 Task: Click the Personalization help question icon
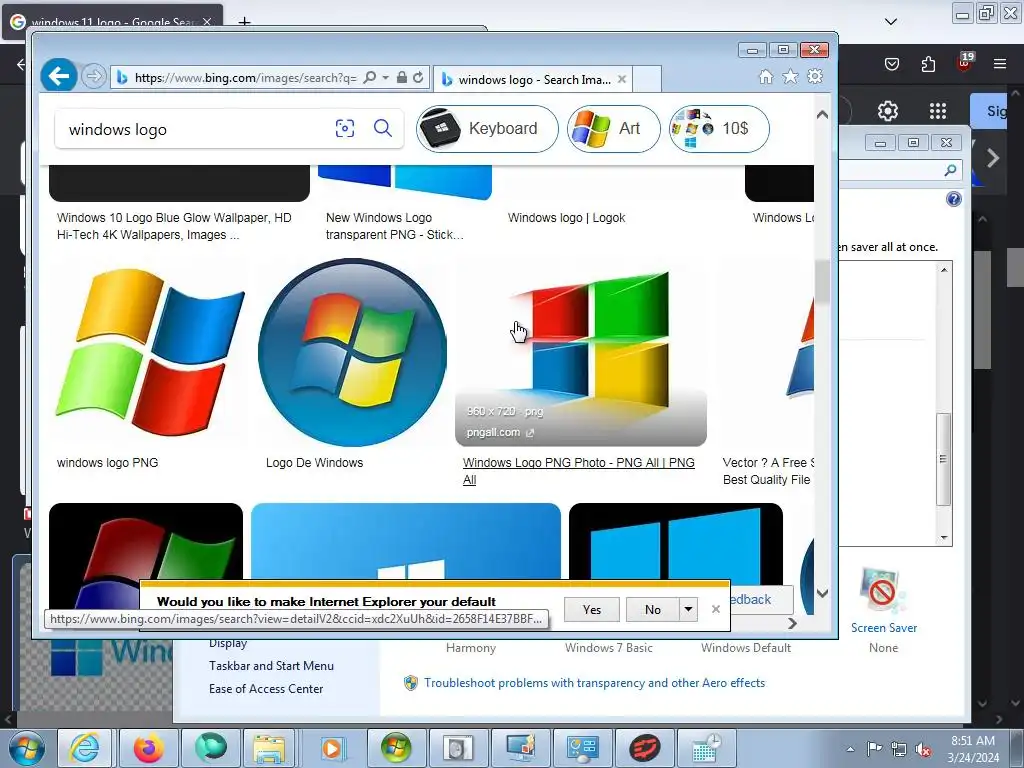click(x=953, y=199)
